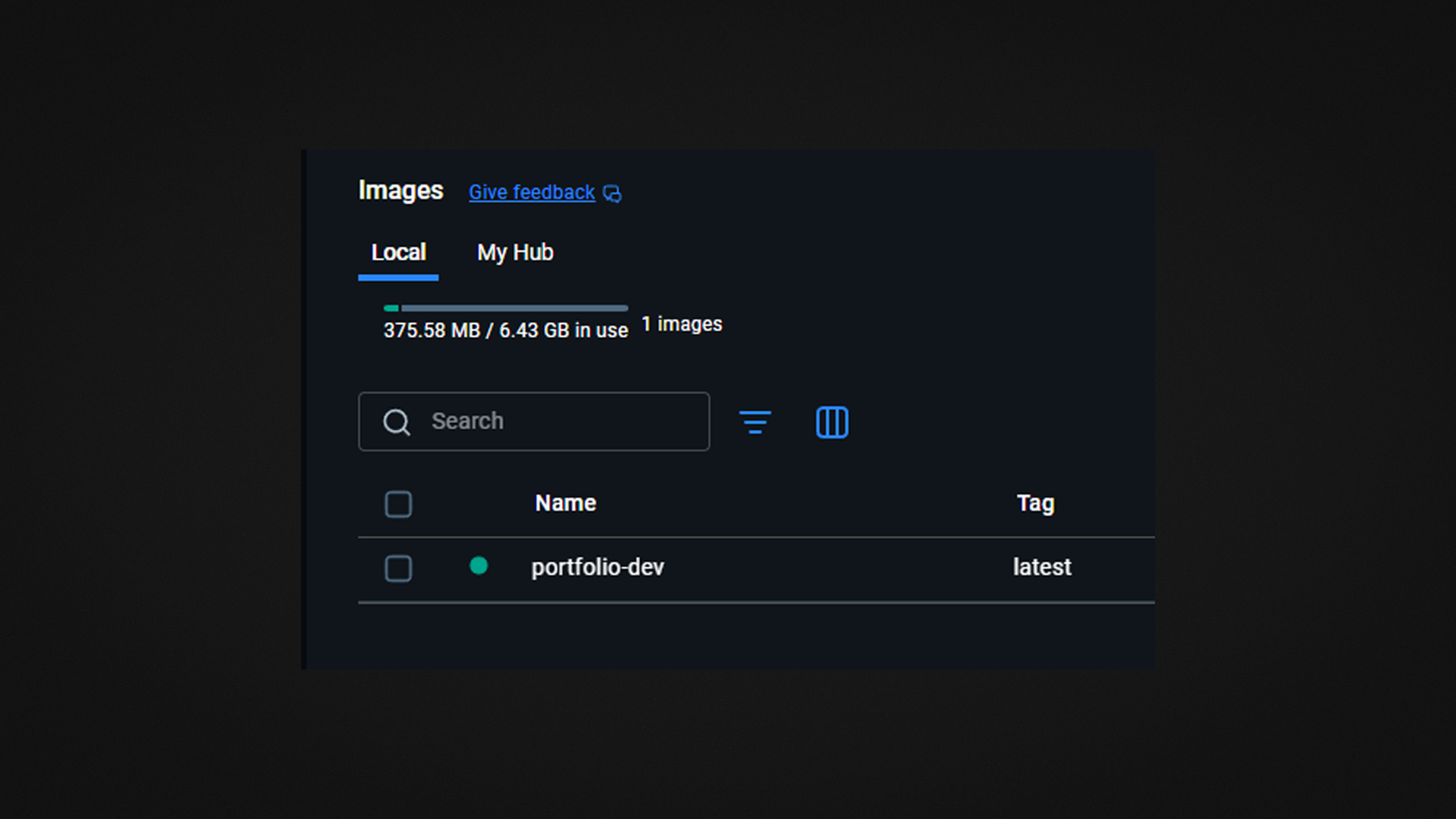Tick the select-all checkbox in header
This screenshot has height=819, width=1456.
[x=398, y=504]
